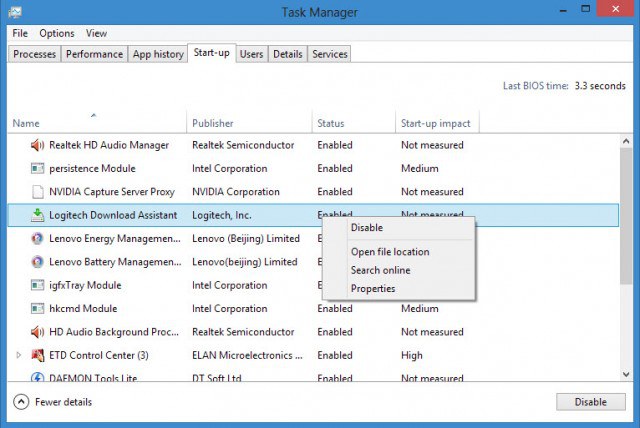Click the hkcmd Module icon
Viewport: 640px width, 428px height.
point(37,308)
